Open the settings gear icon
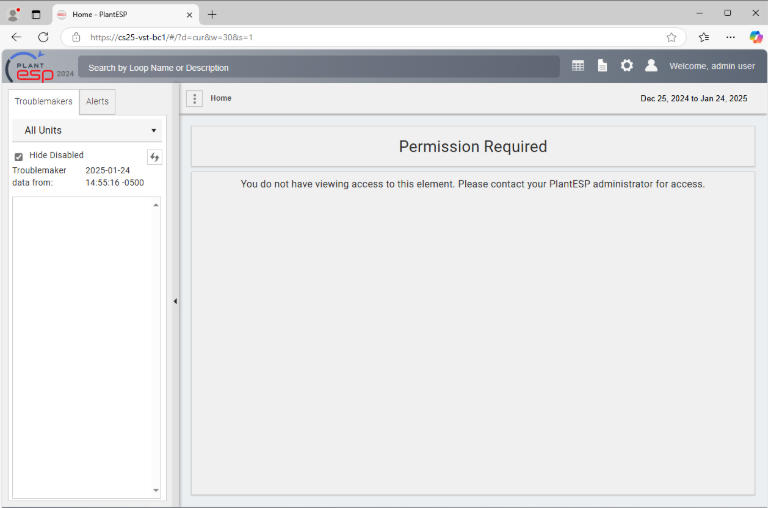Viewport: 768px width, 508px height. click(x=626, y=66)
